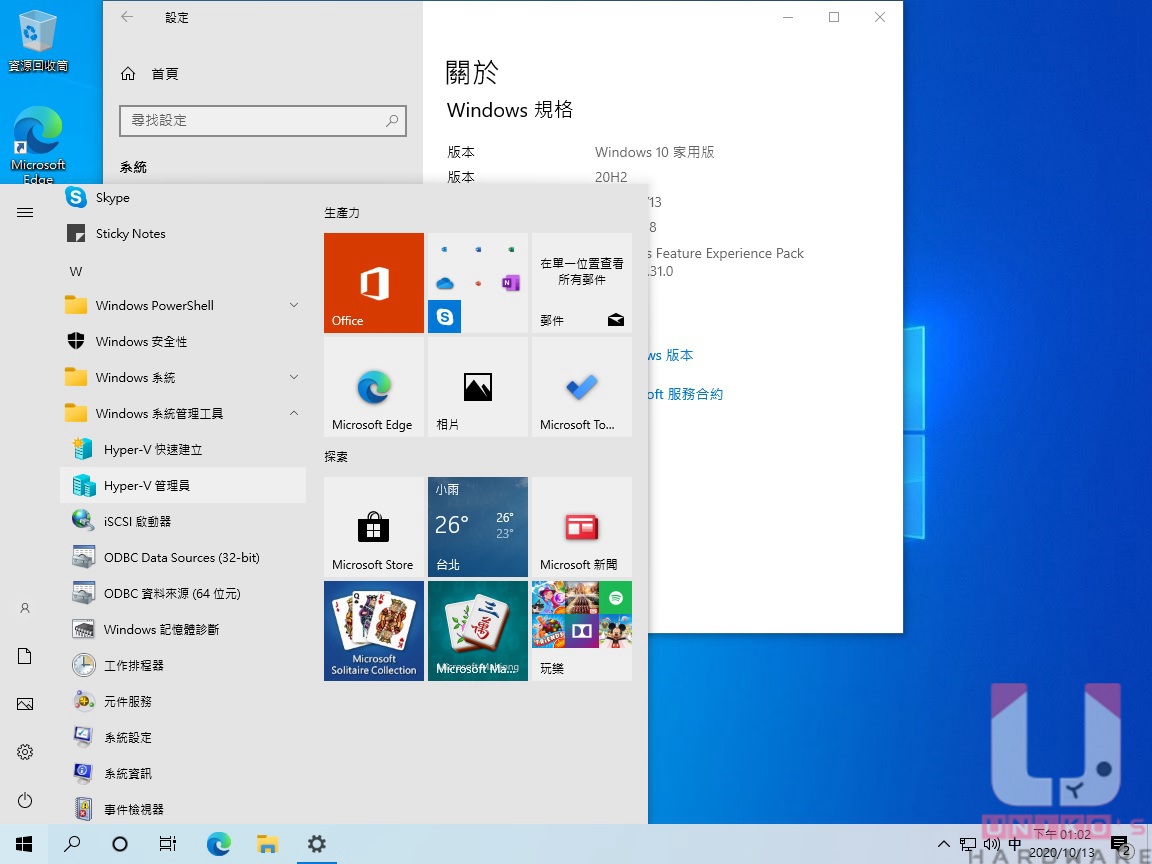Launch 事件檢視器
The image size is (1152, 864).
point(182,809)
